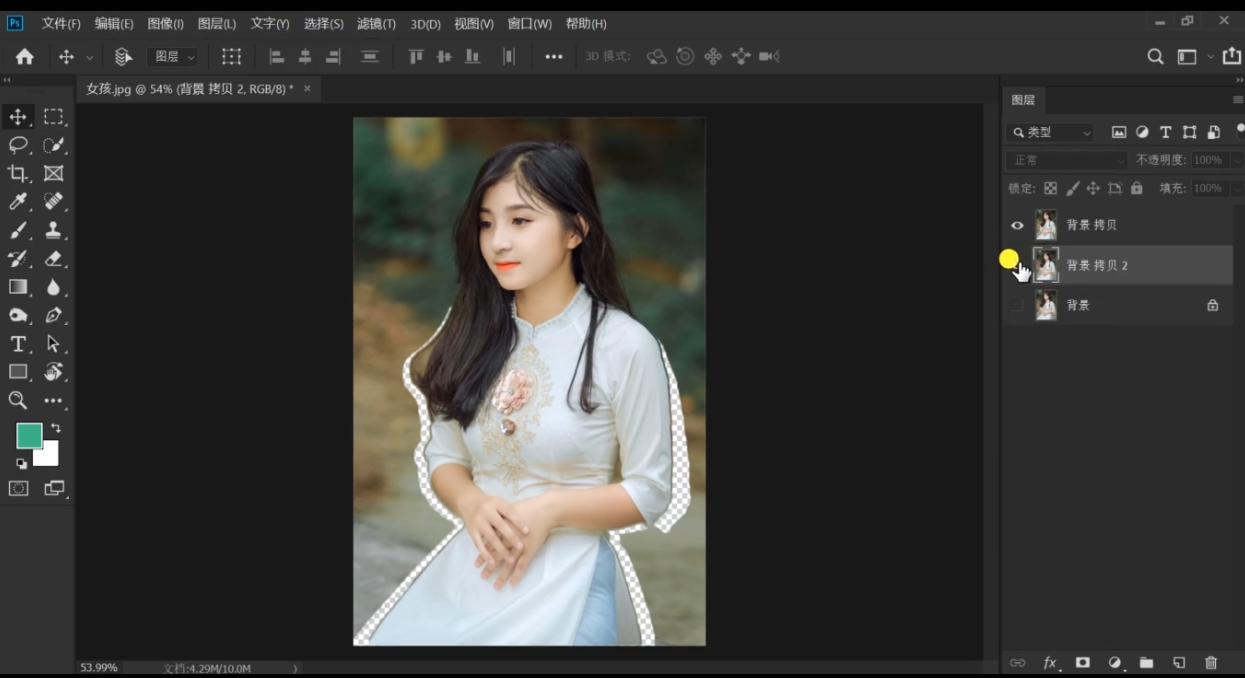Select the Zoom tool in toolbar

click(18, 400)
